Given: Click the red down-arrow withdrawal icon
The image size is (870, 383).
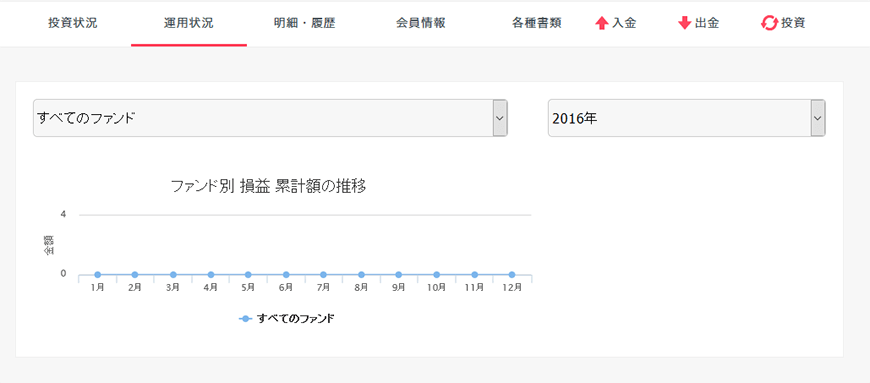Looking at the screenshot, I should [x=685, y=23].
